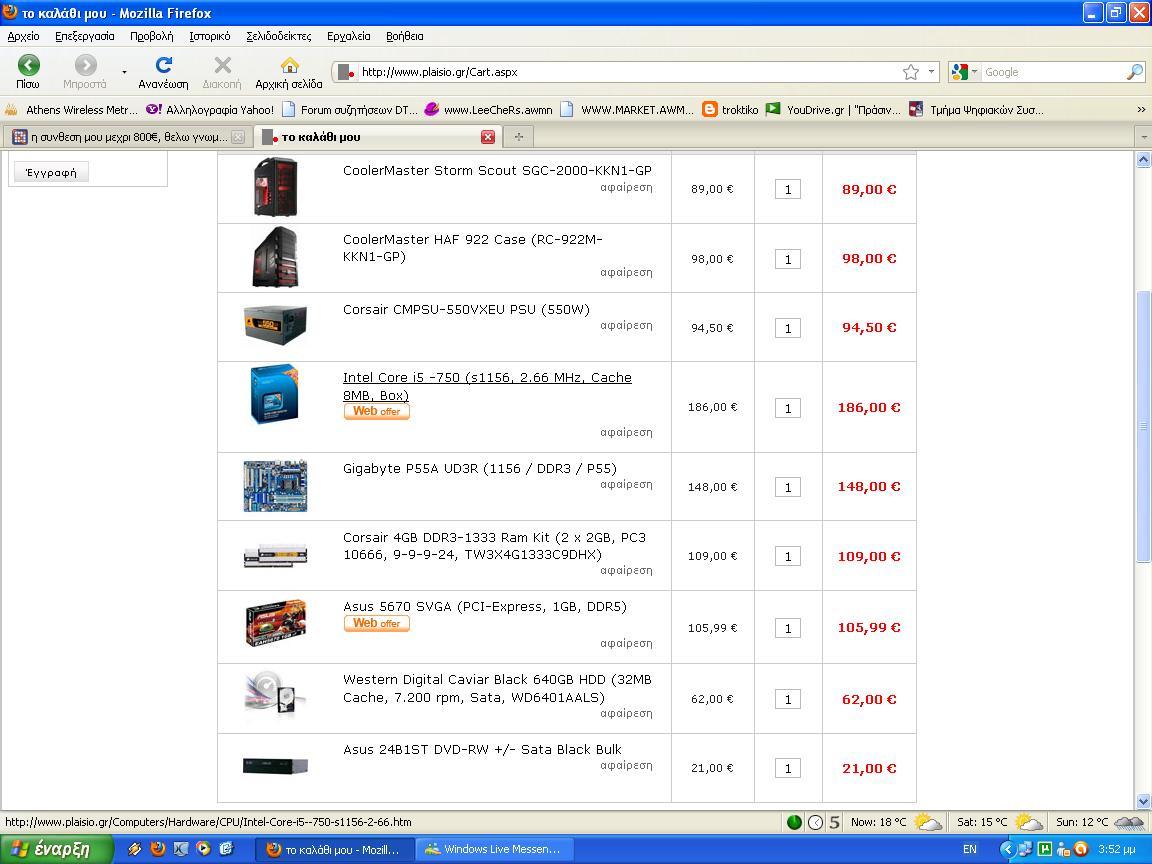Remove the Gigabyte P55A UD3R via αφαίρεση
Viewport: 1152px width, 864px height.
click(626, 485)
